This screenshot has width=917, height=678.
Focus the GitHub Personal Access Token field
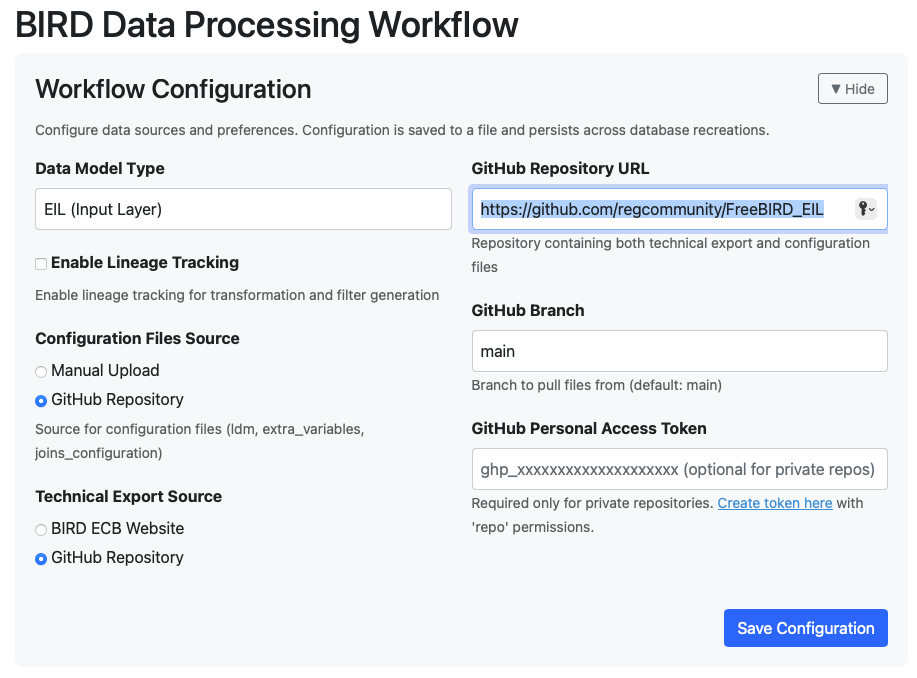coord(679,469)
